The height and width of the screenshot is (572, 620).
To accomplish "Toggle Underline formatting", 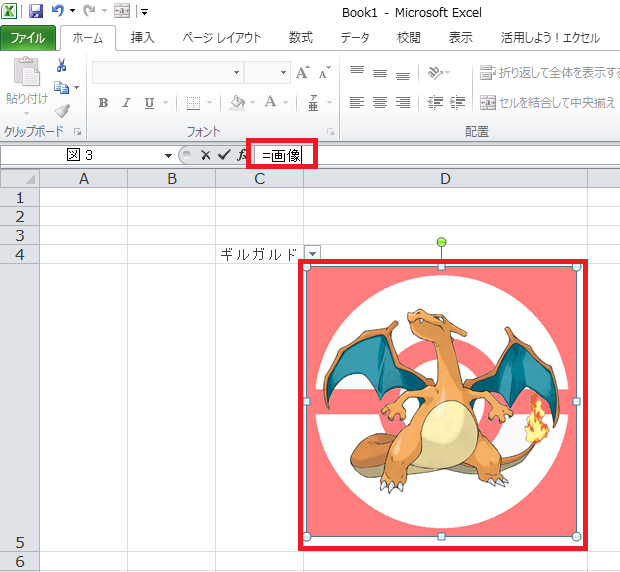I will [x=149, y=103].
